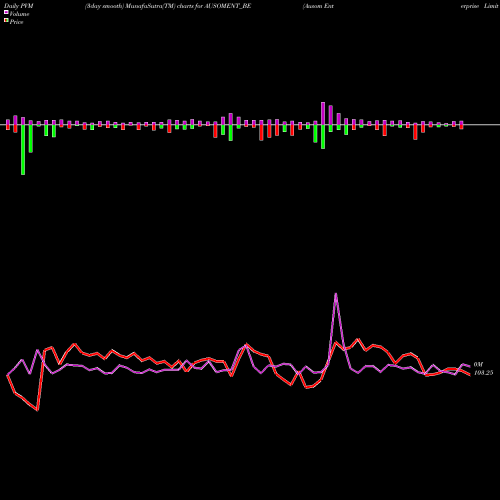Click the red-green Price legend swatch
The height and width of the screenshot is (500, 500).
6,20
